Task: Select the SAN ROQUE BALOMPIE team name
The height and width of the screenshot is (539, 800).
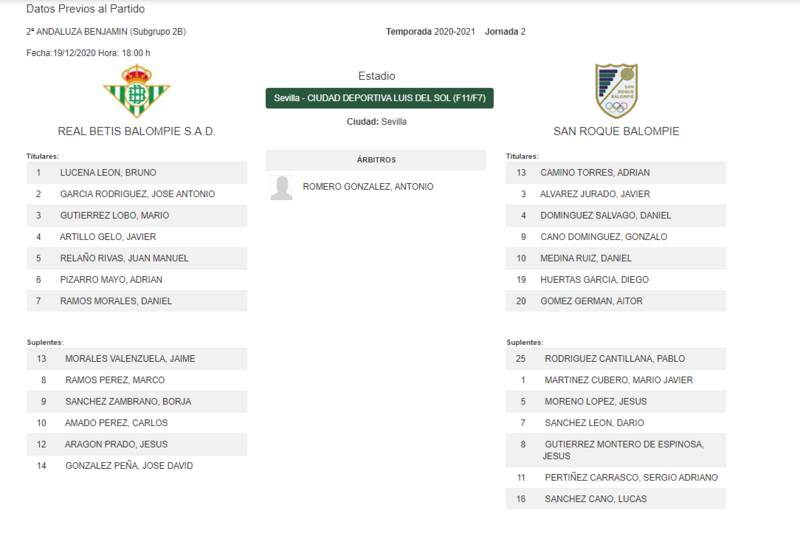Action: coord(616,131)
